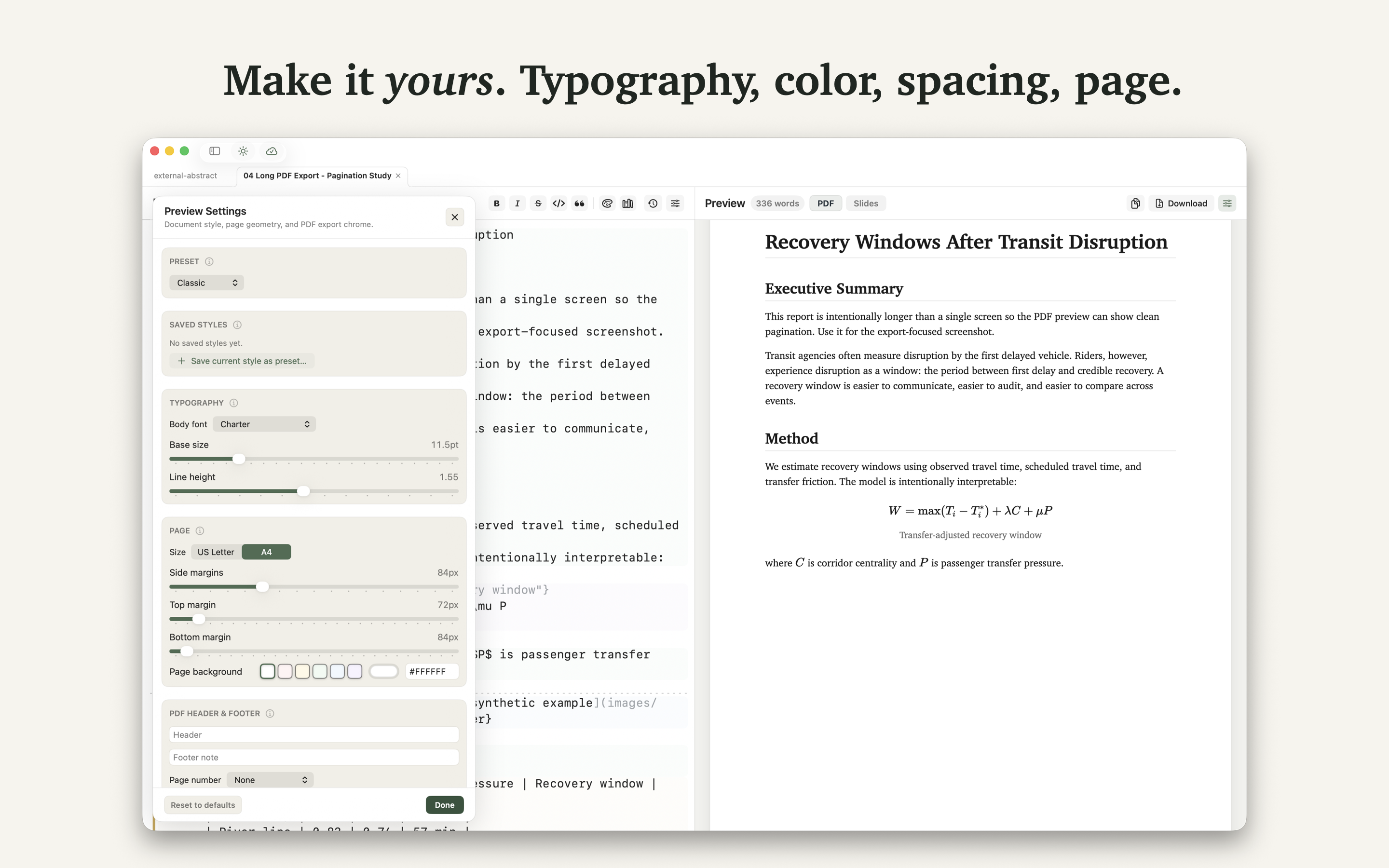Toggle the sidebar panel icon

tap(215, 151)
